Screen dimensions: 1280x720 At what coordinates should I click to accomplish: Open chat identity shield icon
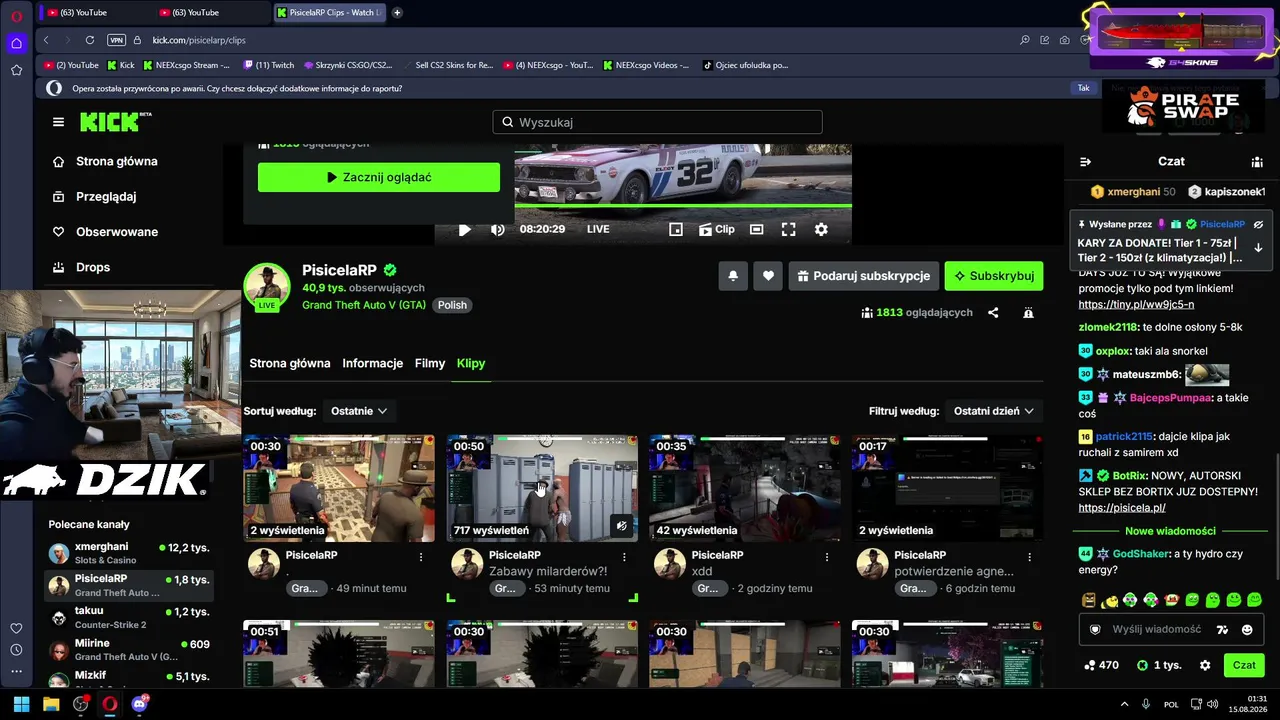pos(1095,630)
